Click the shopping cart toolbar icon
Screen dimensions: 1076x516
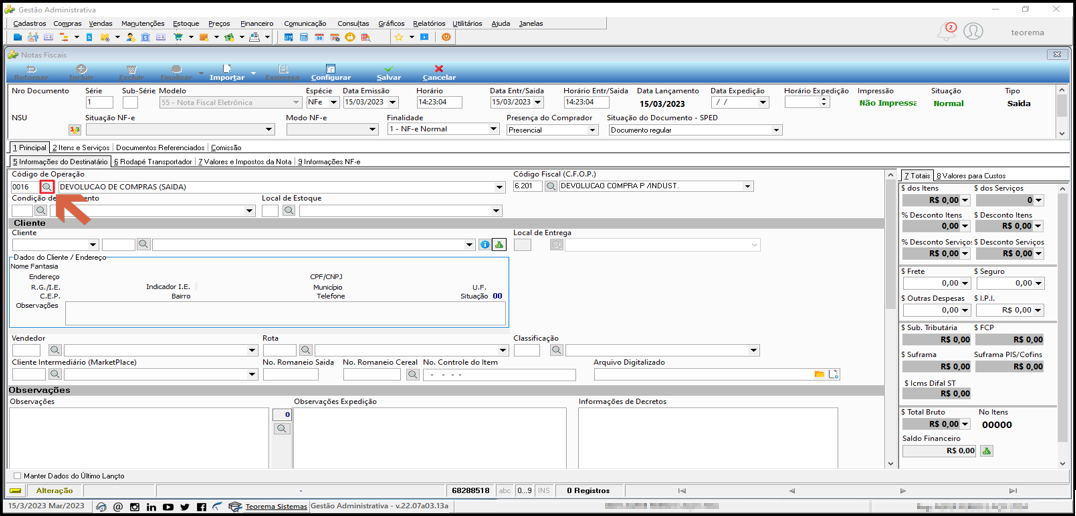(178, 37)
